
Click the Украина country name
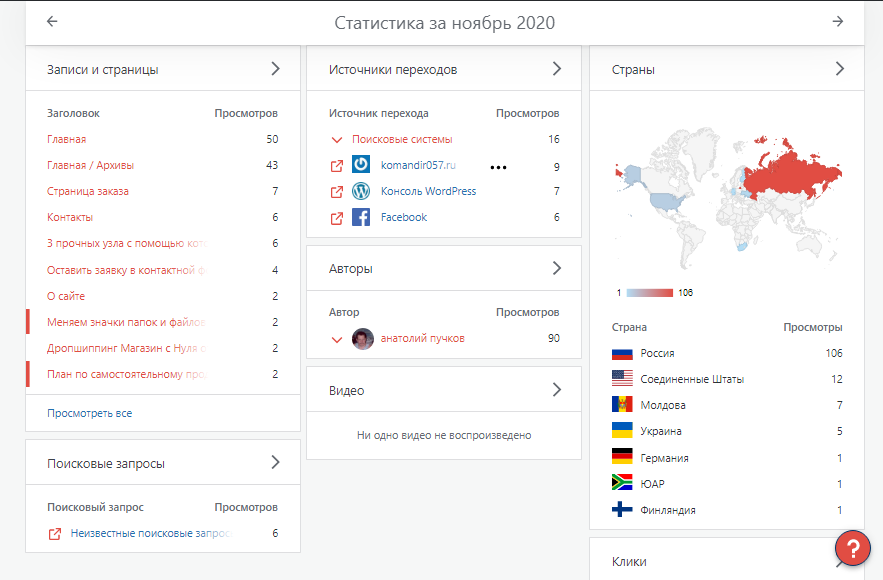tap(661, 431)
